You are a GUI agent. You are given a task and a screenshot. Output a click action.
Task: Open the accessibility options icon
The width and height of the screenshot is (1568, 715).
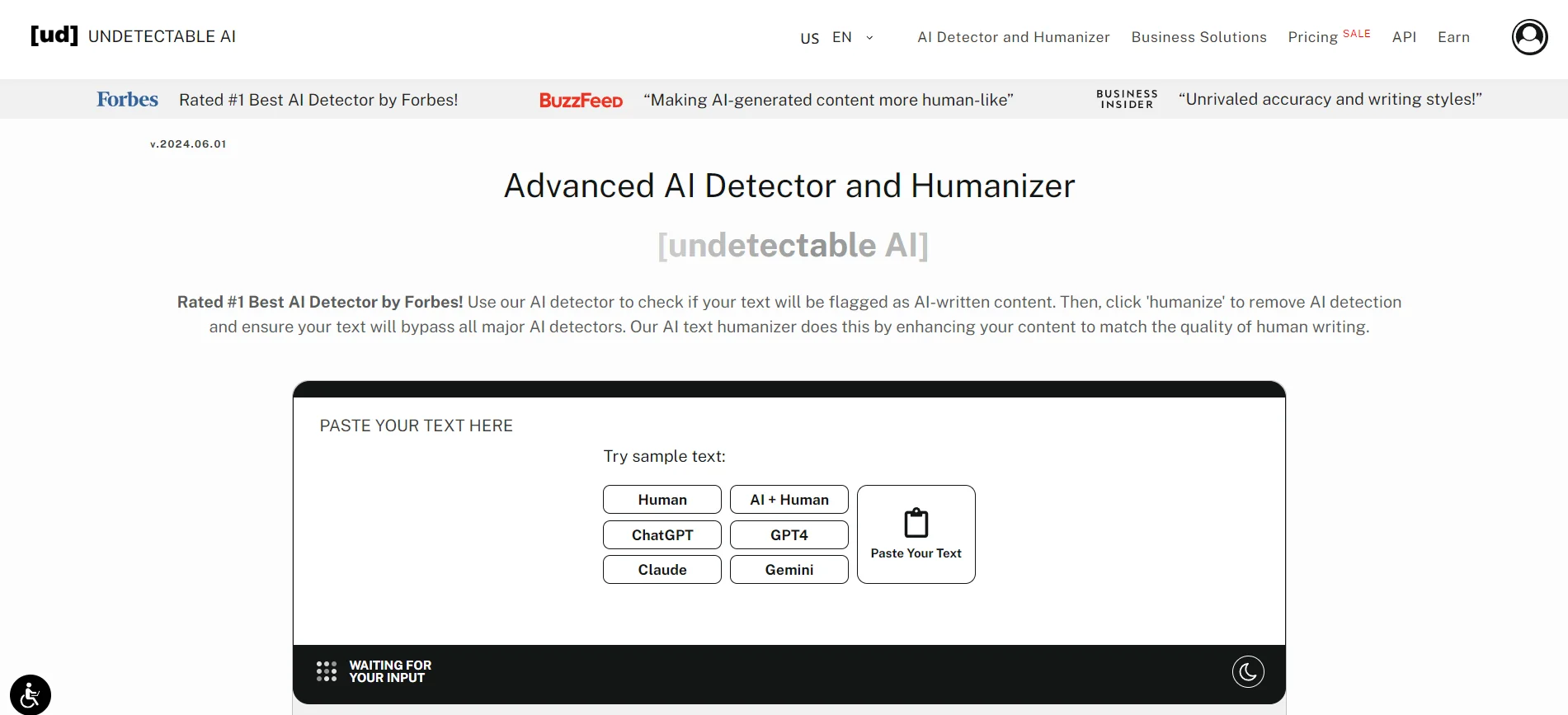pyautogui.click(x=31, y=694)
